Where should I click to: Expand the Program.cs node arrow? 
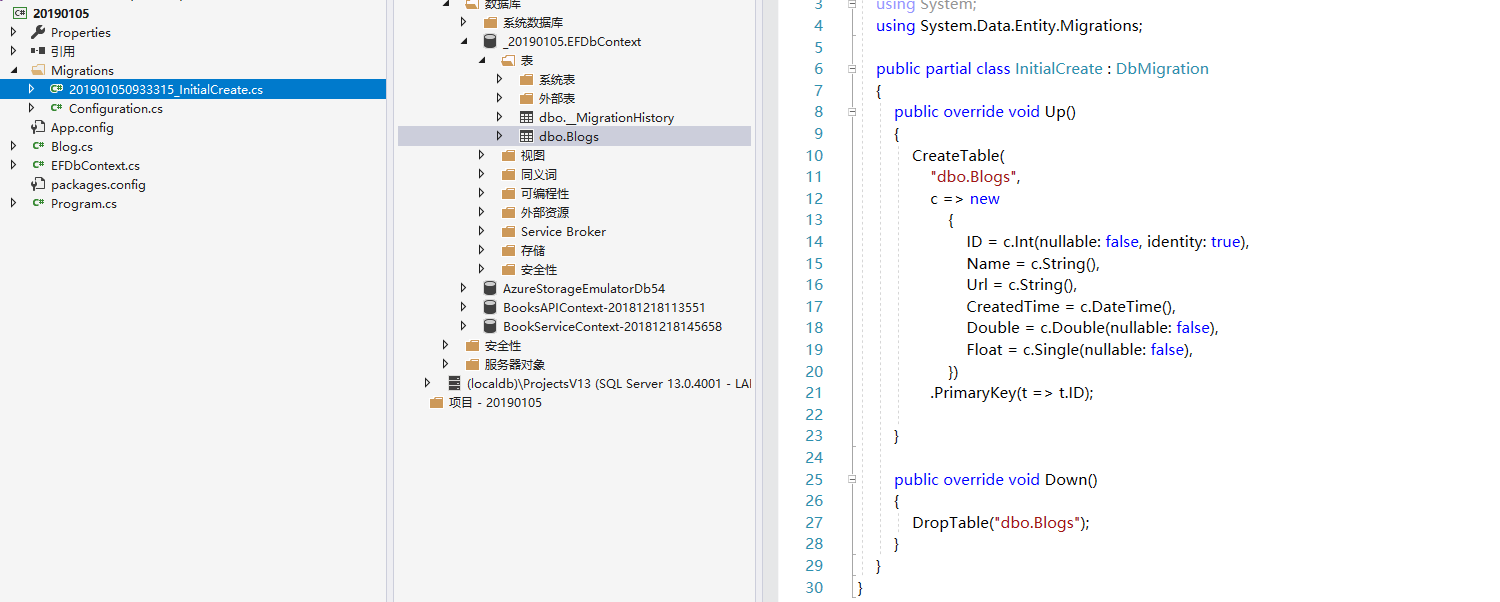point(14,203)
